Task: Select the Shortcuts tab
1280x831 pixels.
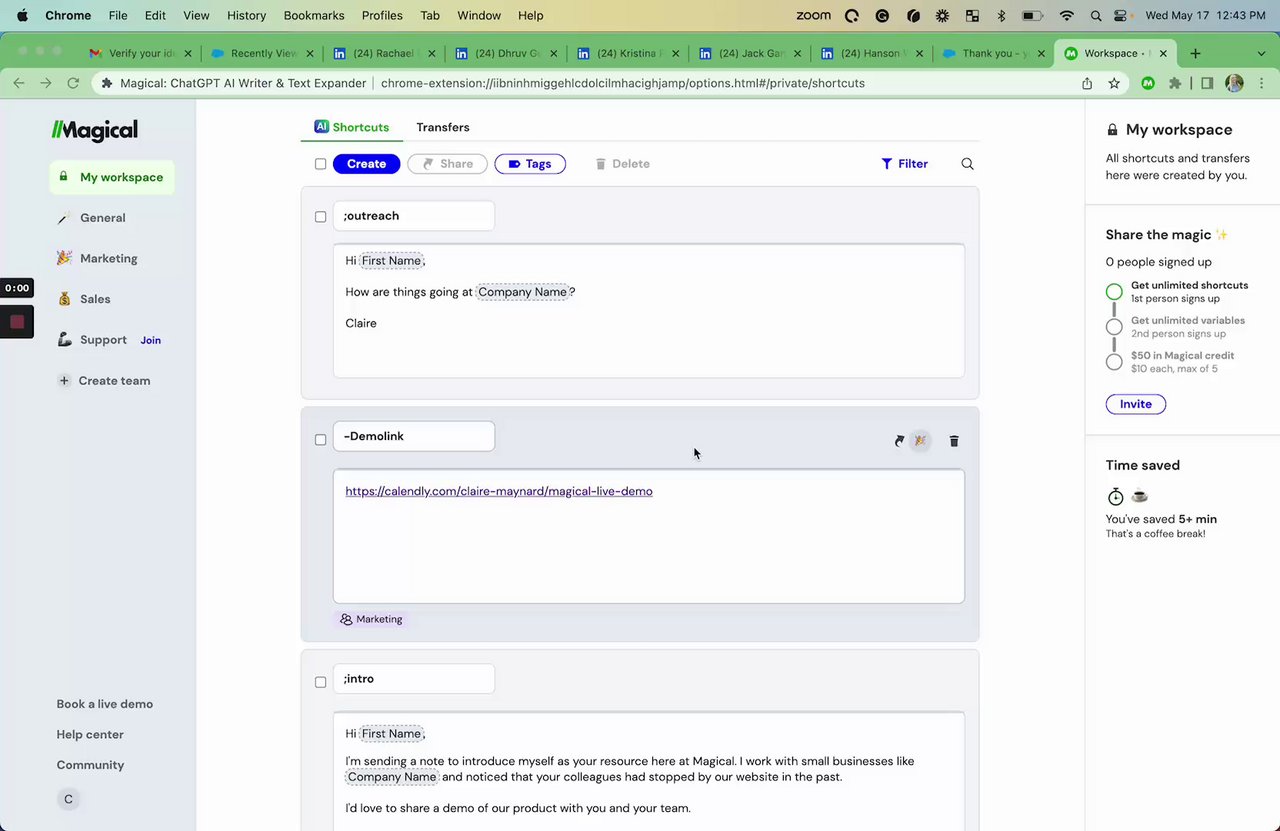Action: (x=351, y=127)
